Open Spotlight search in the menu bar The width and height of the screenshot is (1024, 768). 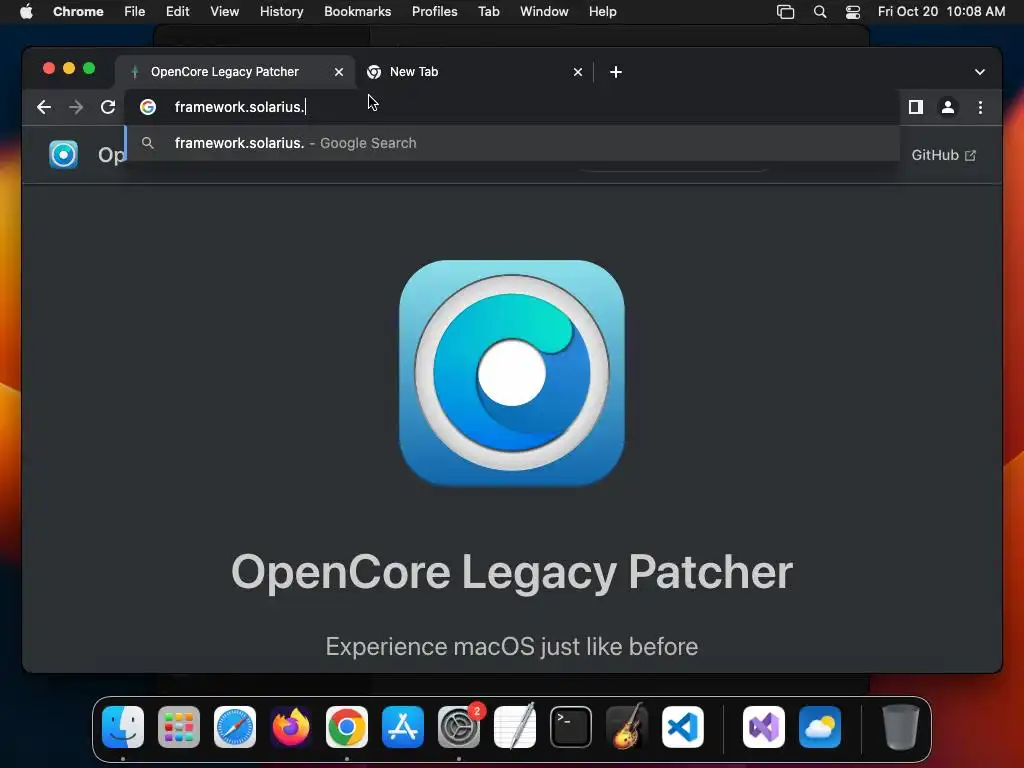(820, 12)
